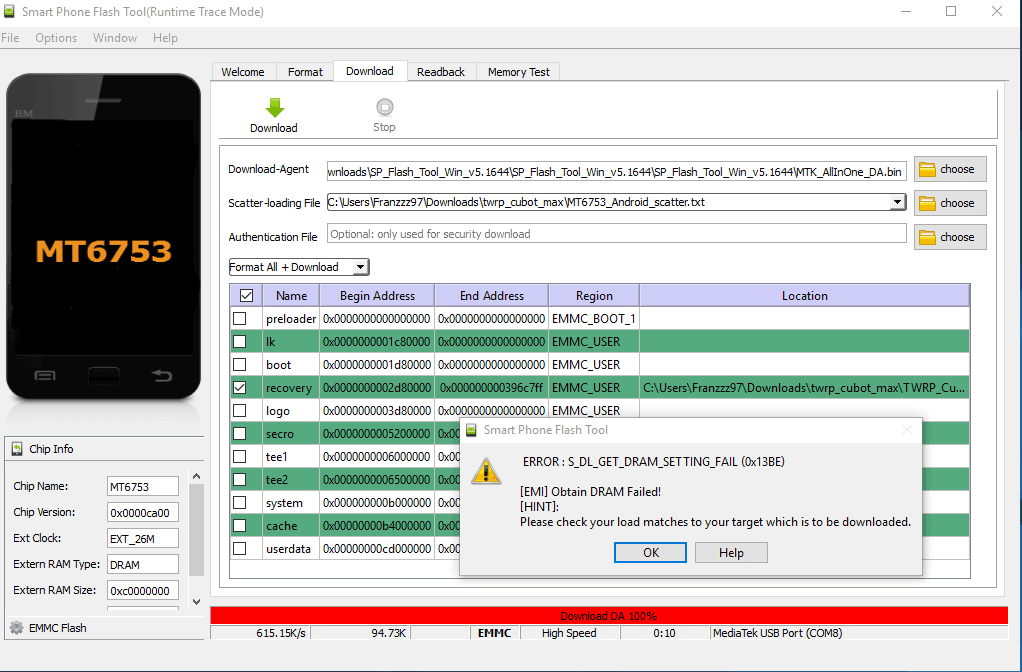Click the 615.15K/s transfer speed status
Image resolution: width=1022 pixels, height=672 pixels.
point(281,633)
